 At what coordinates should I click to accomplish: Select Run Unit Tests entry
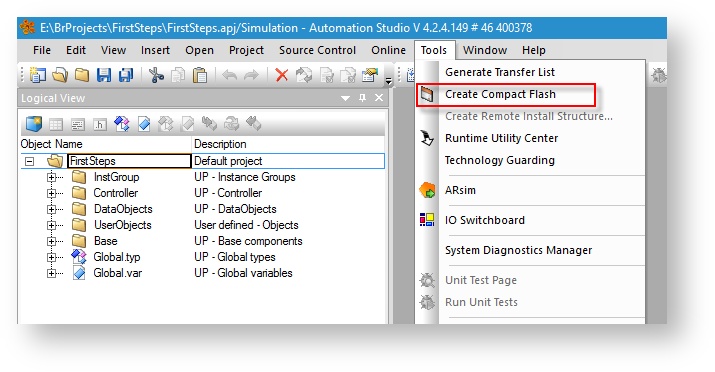(481, 302)
